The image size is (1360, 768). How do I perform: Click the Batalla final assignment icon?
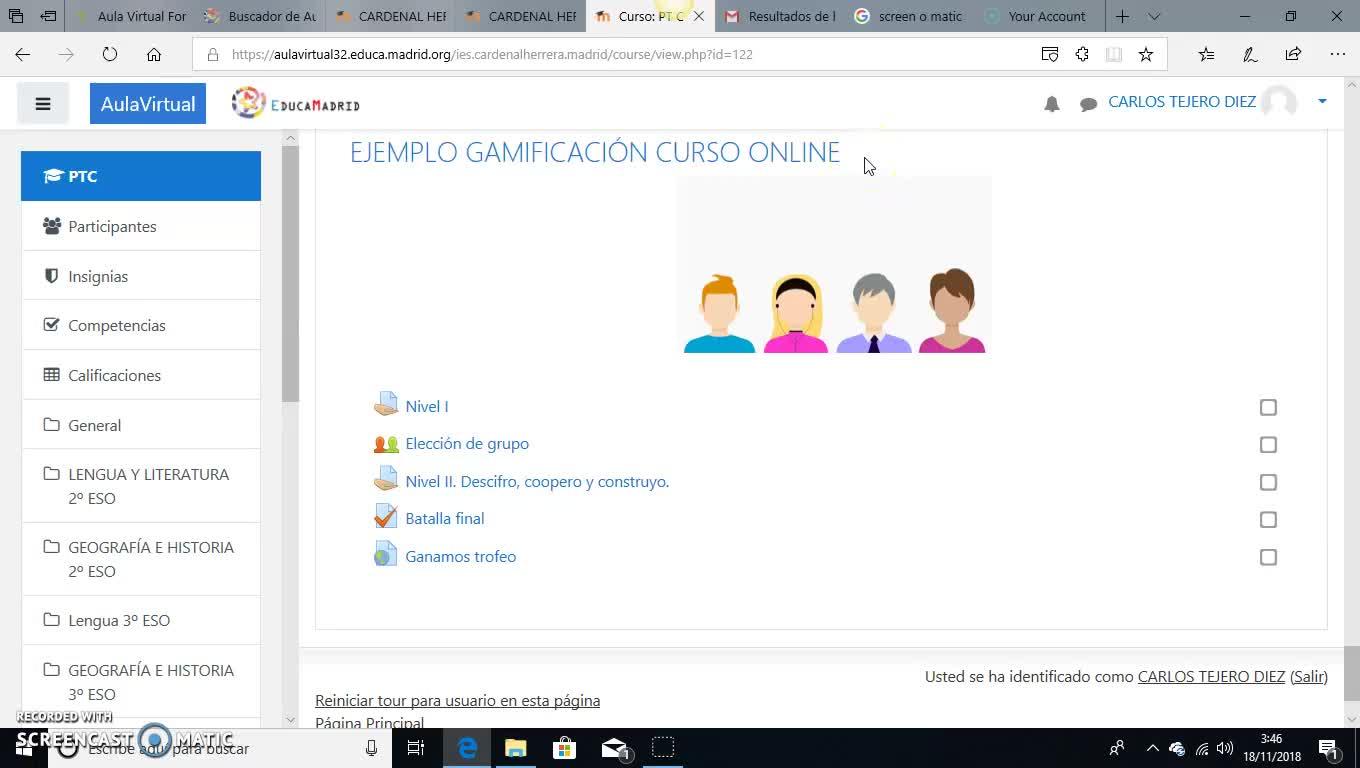pyautogui.click(x=386, y=518)
